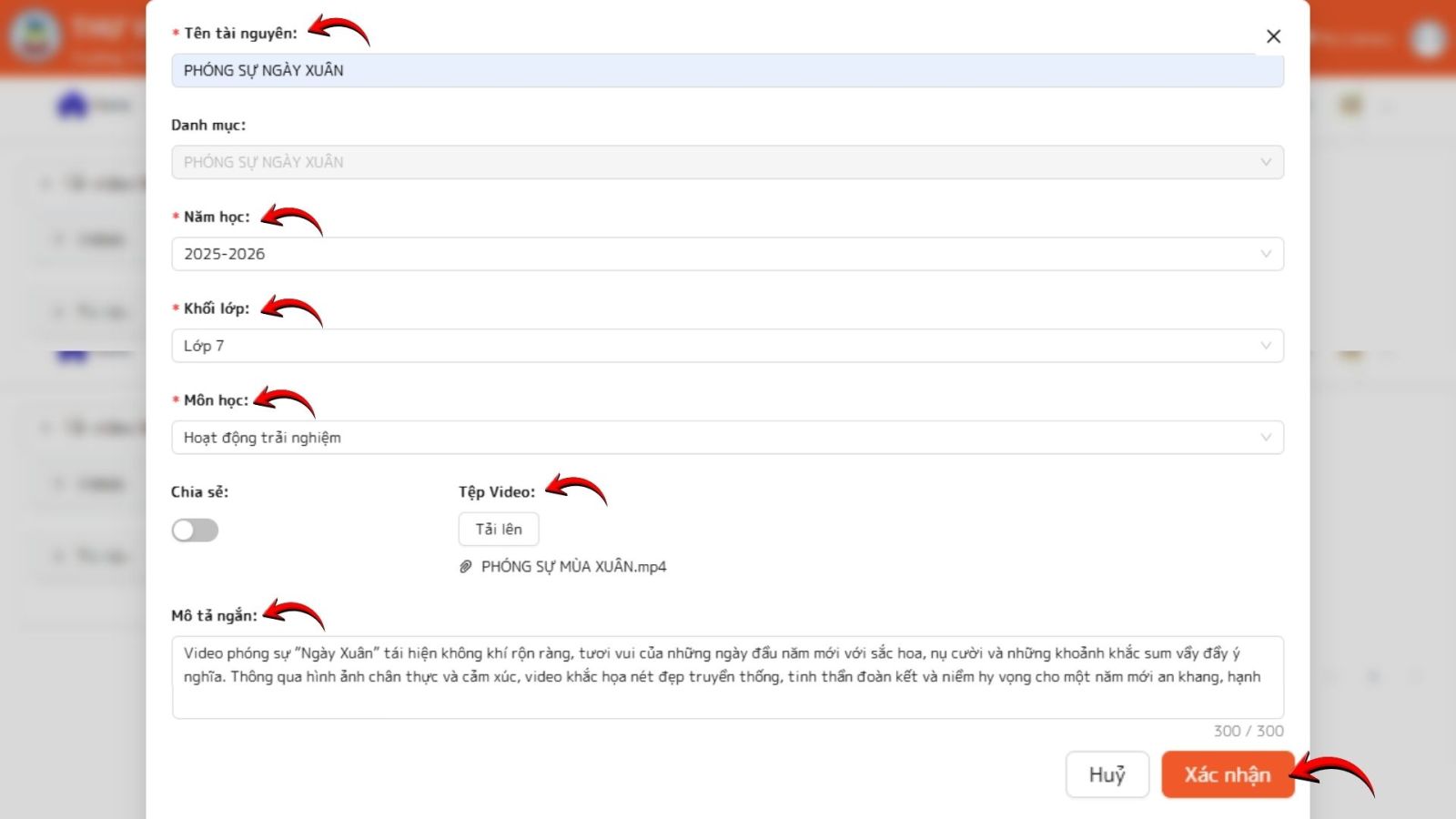Click the chevron arrow in Năm học field

(x=1265, y=254)
